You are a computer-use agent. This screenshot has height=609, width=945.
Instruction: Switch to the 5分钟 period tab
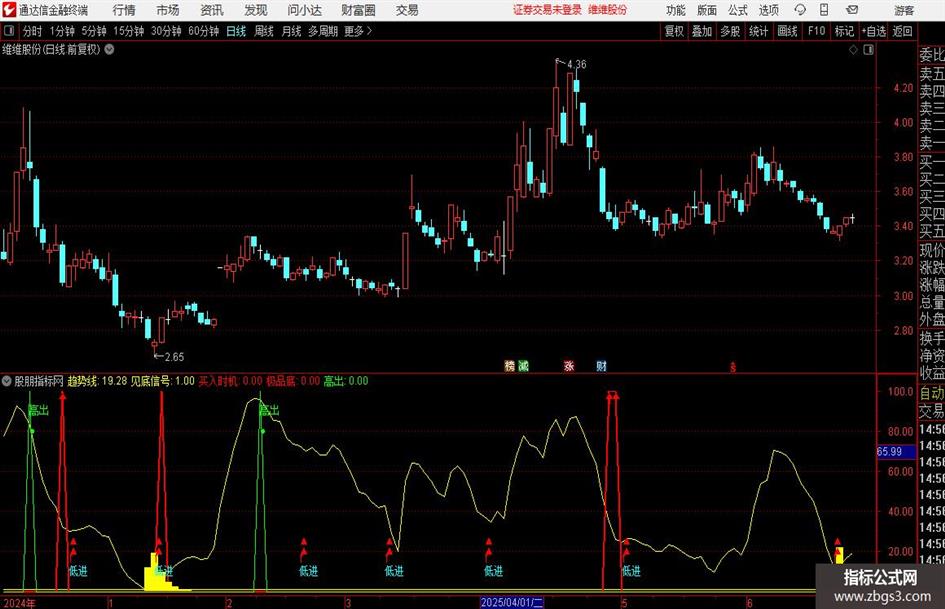pyautogui.click(x=94, y=31)
